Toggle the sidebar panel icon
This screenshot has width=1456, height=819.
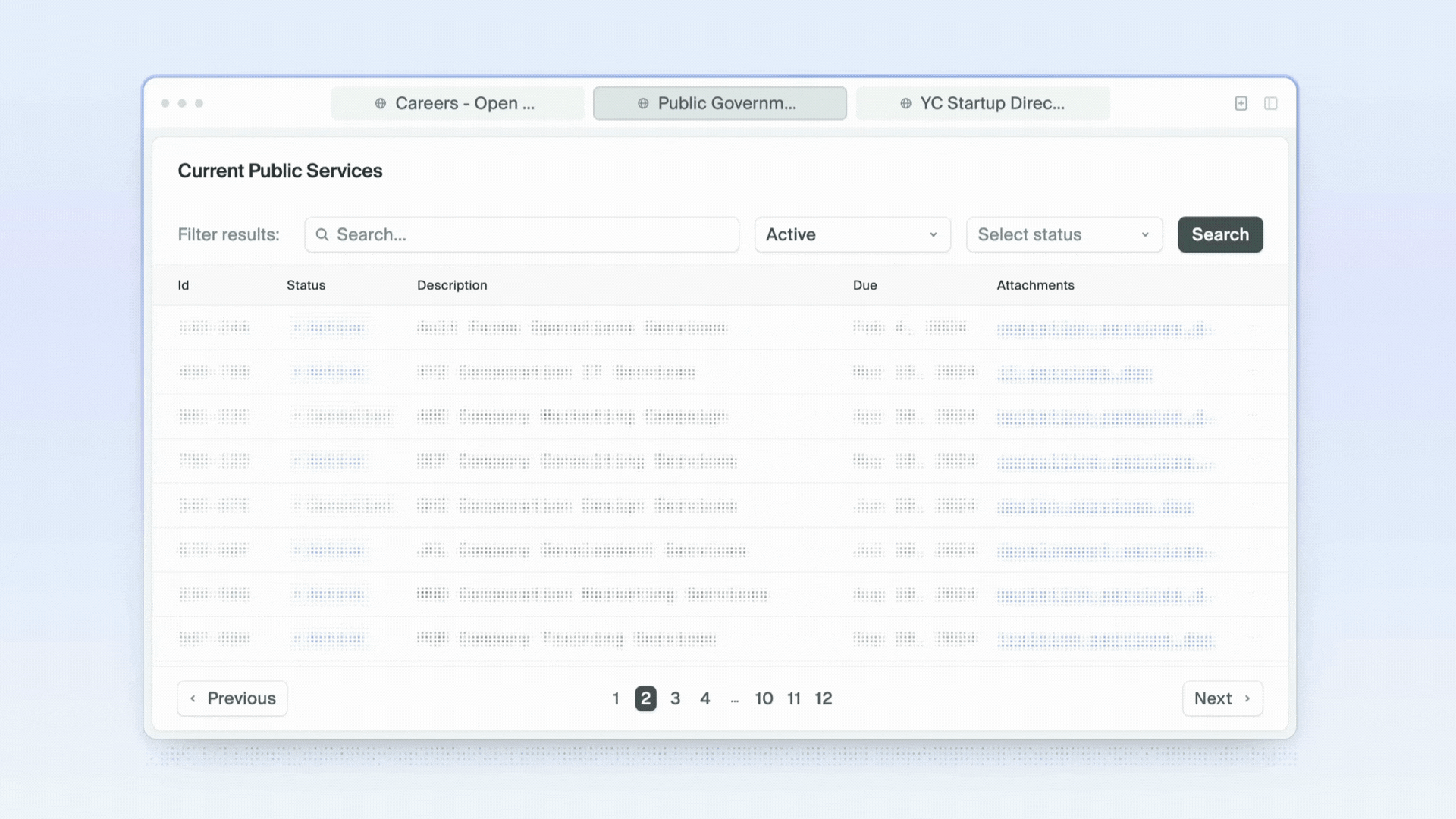click(x=1271, y=103)
